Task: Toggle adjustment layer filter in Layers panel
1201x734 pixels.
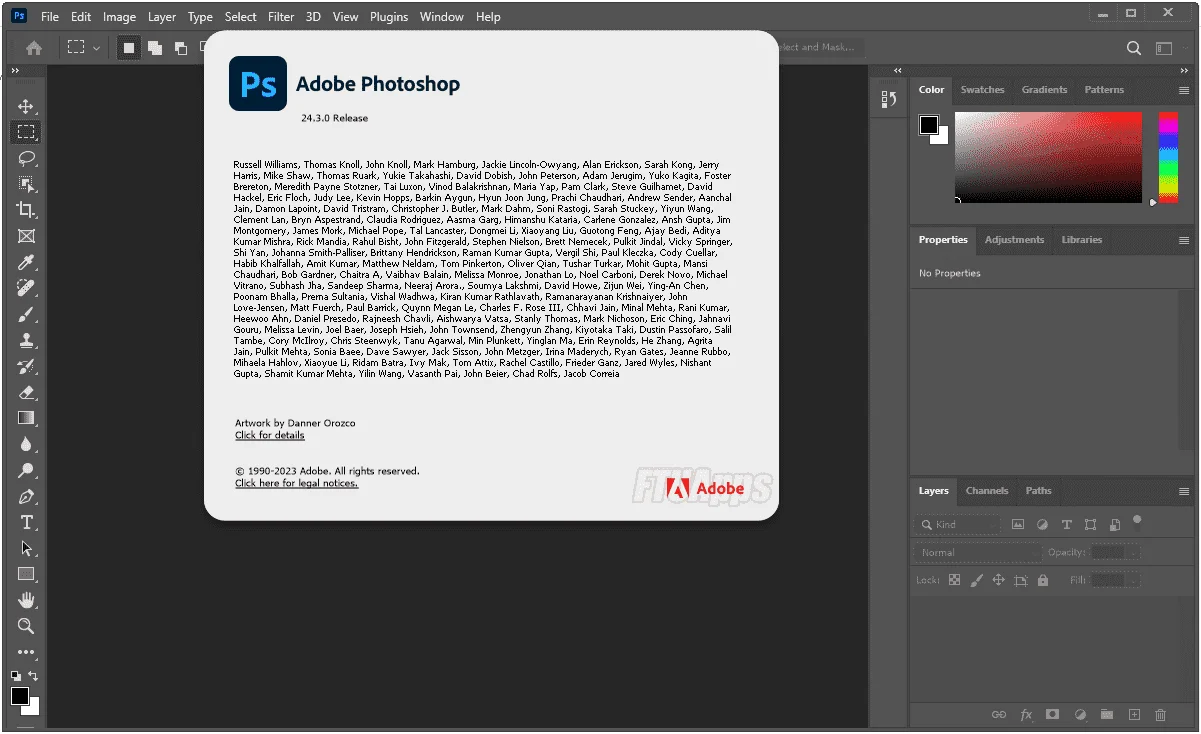Action: pyautogui.click(x=1042, y=524)
